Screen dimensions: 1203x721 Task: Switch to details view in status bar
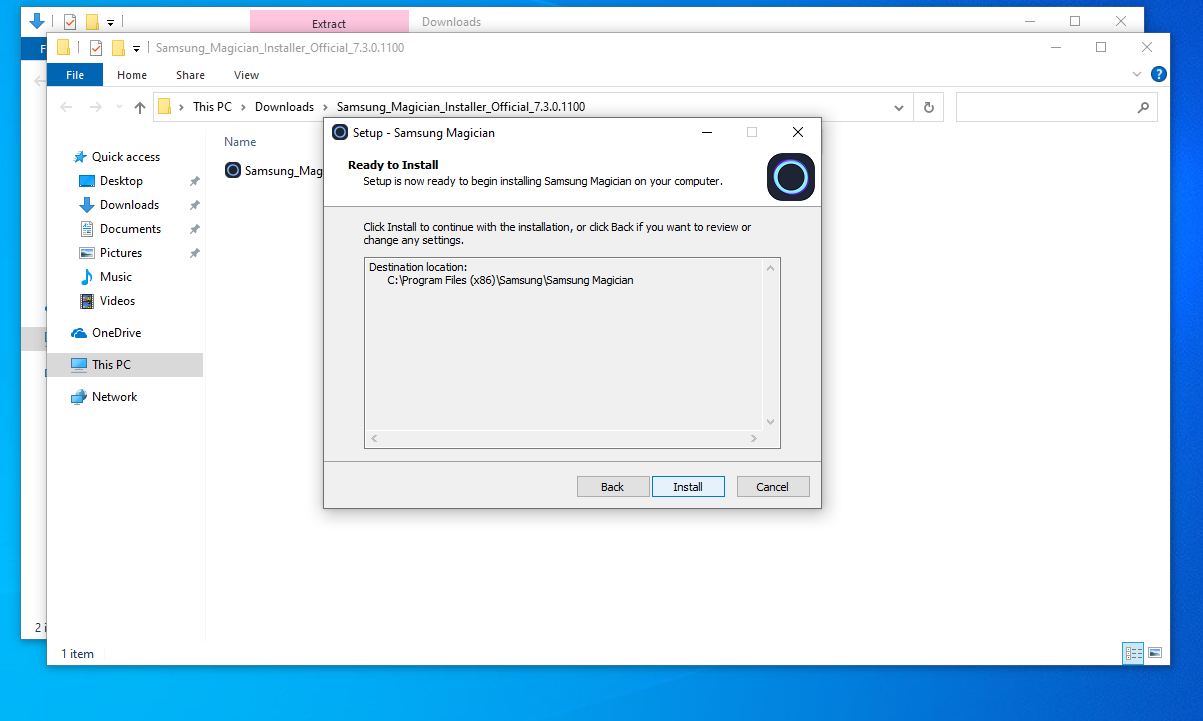(1133, 653)
